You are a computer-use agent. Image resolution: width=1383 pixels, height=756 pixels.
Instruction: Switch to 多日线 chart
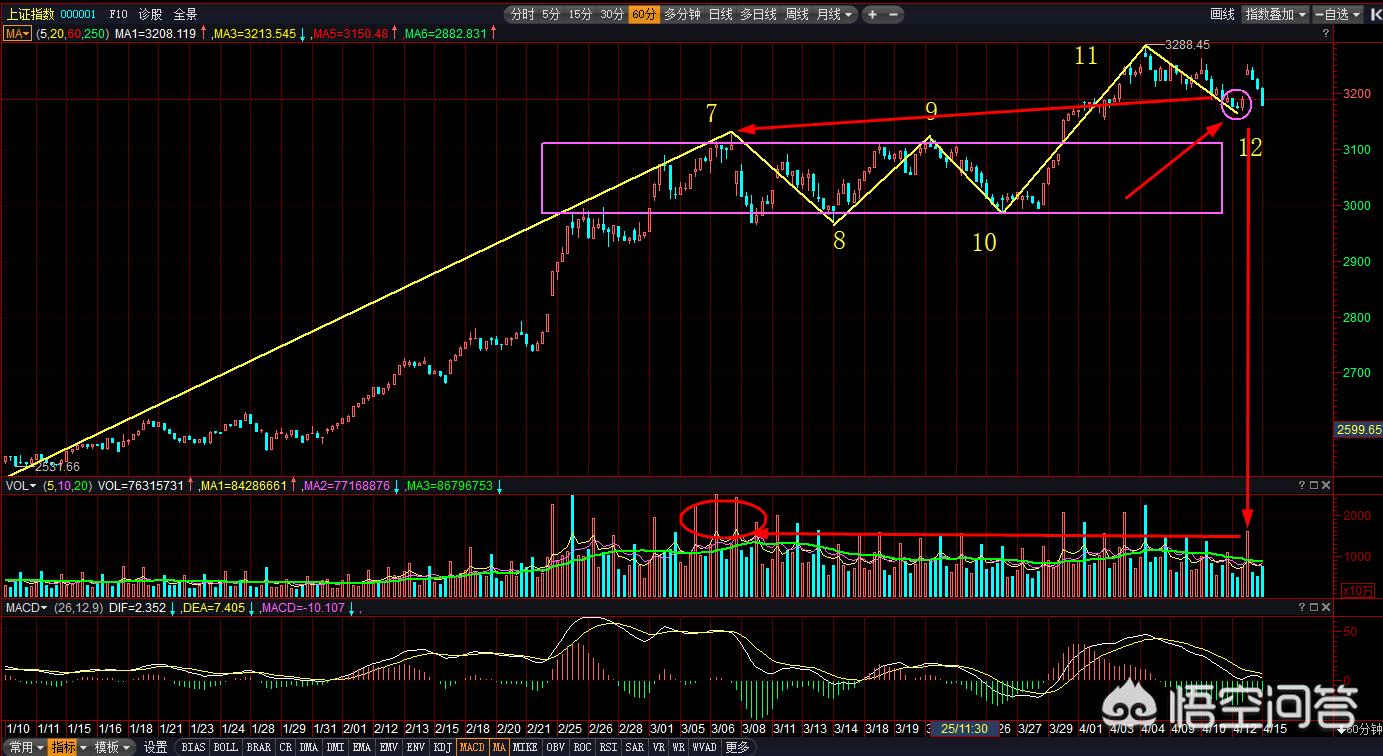tap(759, 14)
